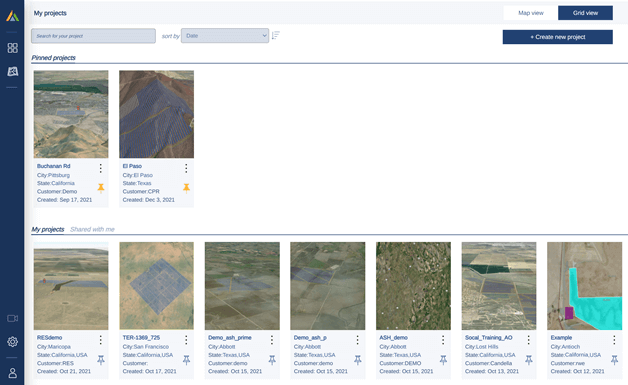The image size is (628, 385).
Task: Toggle the sort order icon
Action: coord(276,36)
